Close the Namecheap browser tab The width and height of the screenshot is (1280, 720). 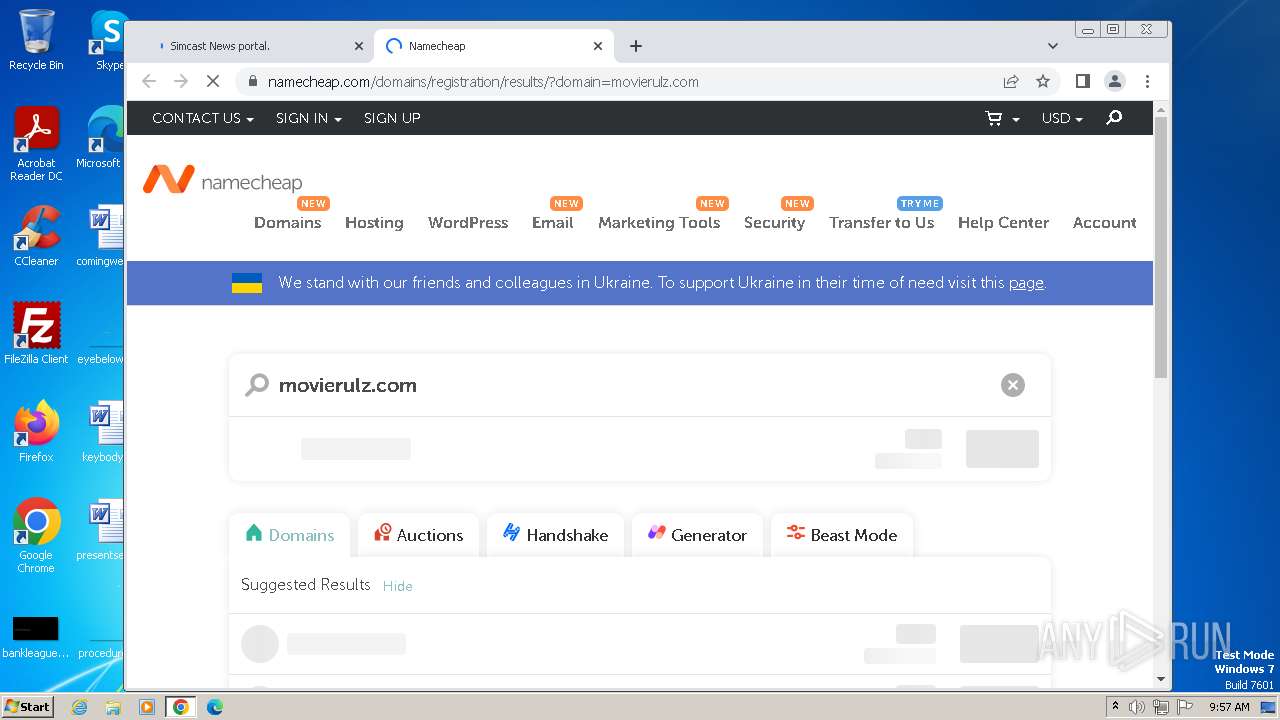click(x=598, y=46)
